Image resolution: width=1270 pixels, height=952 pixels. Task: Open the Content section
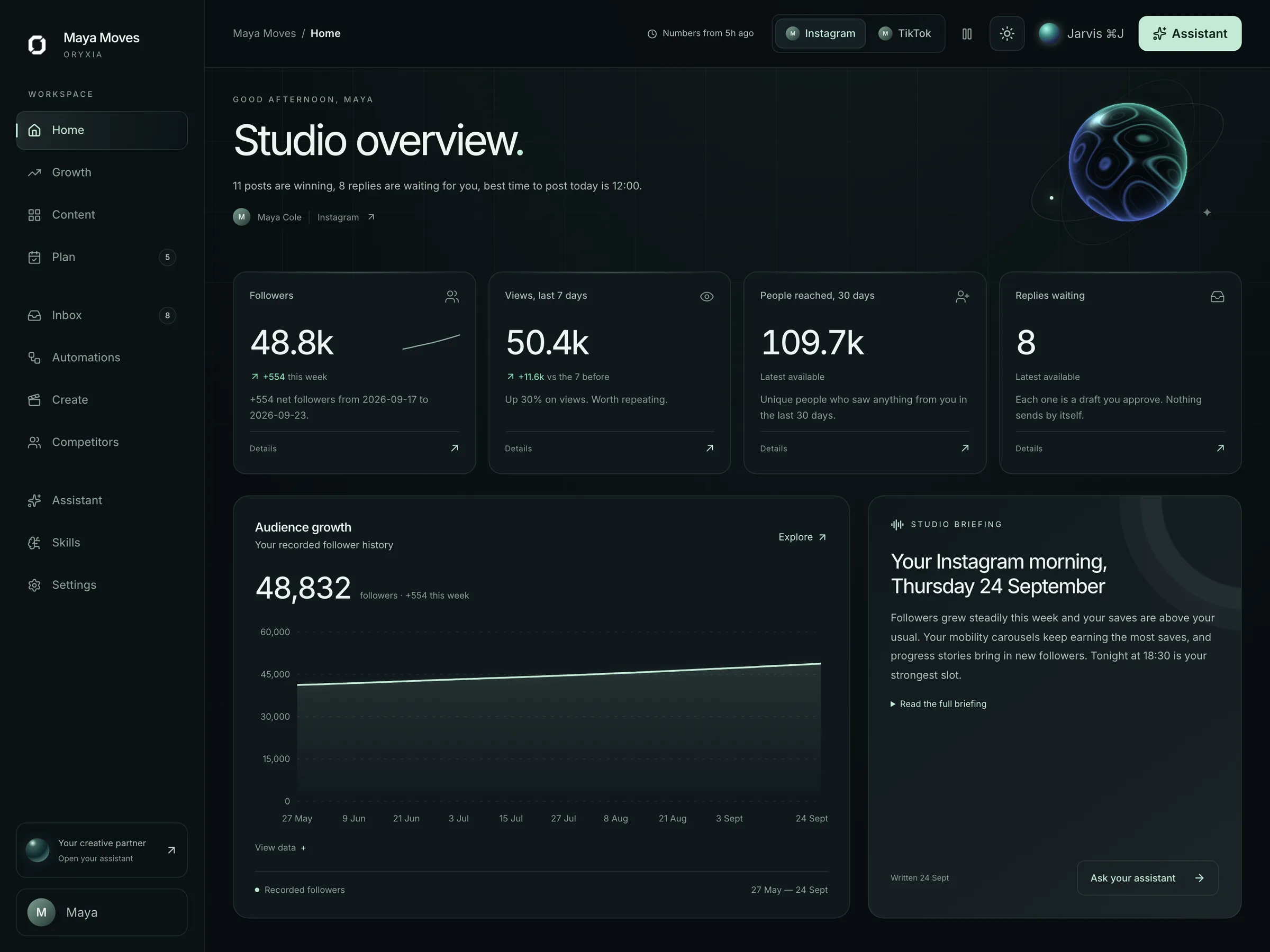pyautogui.click(x=102, y=215)
